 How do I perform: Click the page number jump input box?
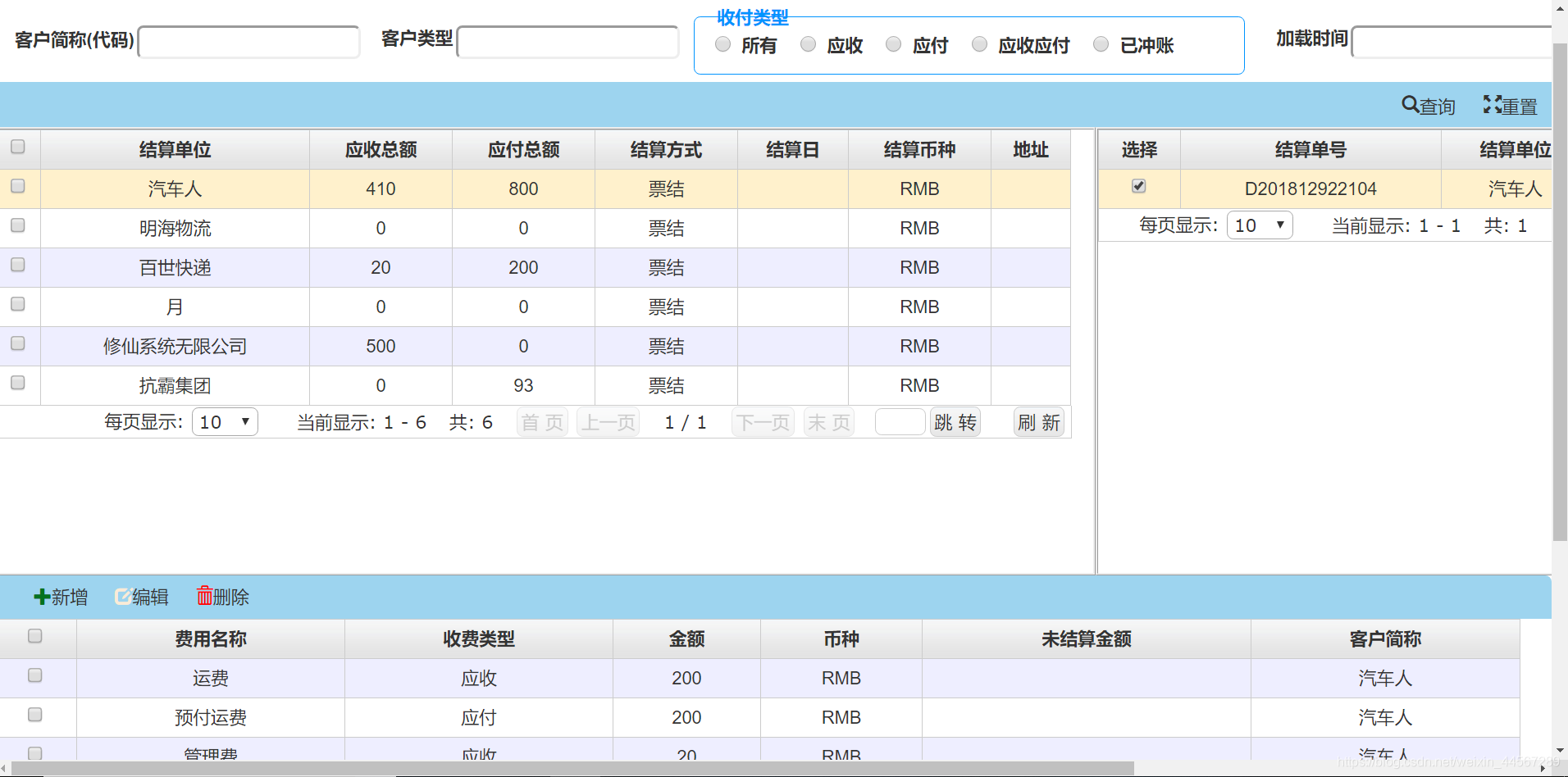pyautogui.click(x=900, y=422)
